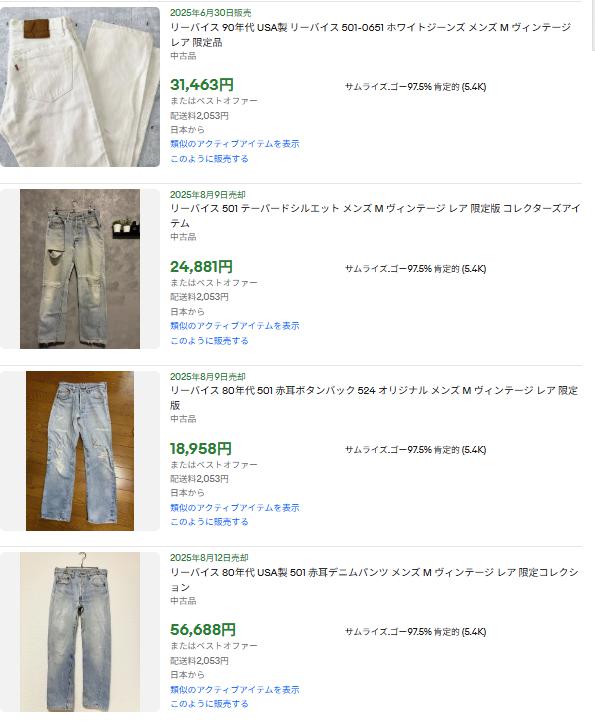Open seller info beside the 24,881円 listing

point(415,269)
